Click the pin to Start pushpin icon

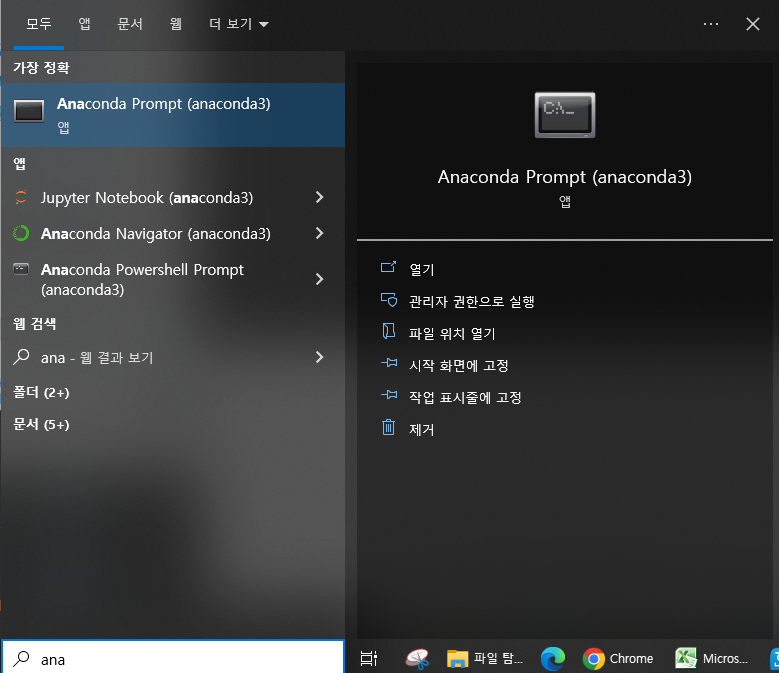tap(389, 363)
